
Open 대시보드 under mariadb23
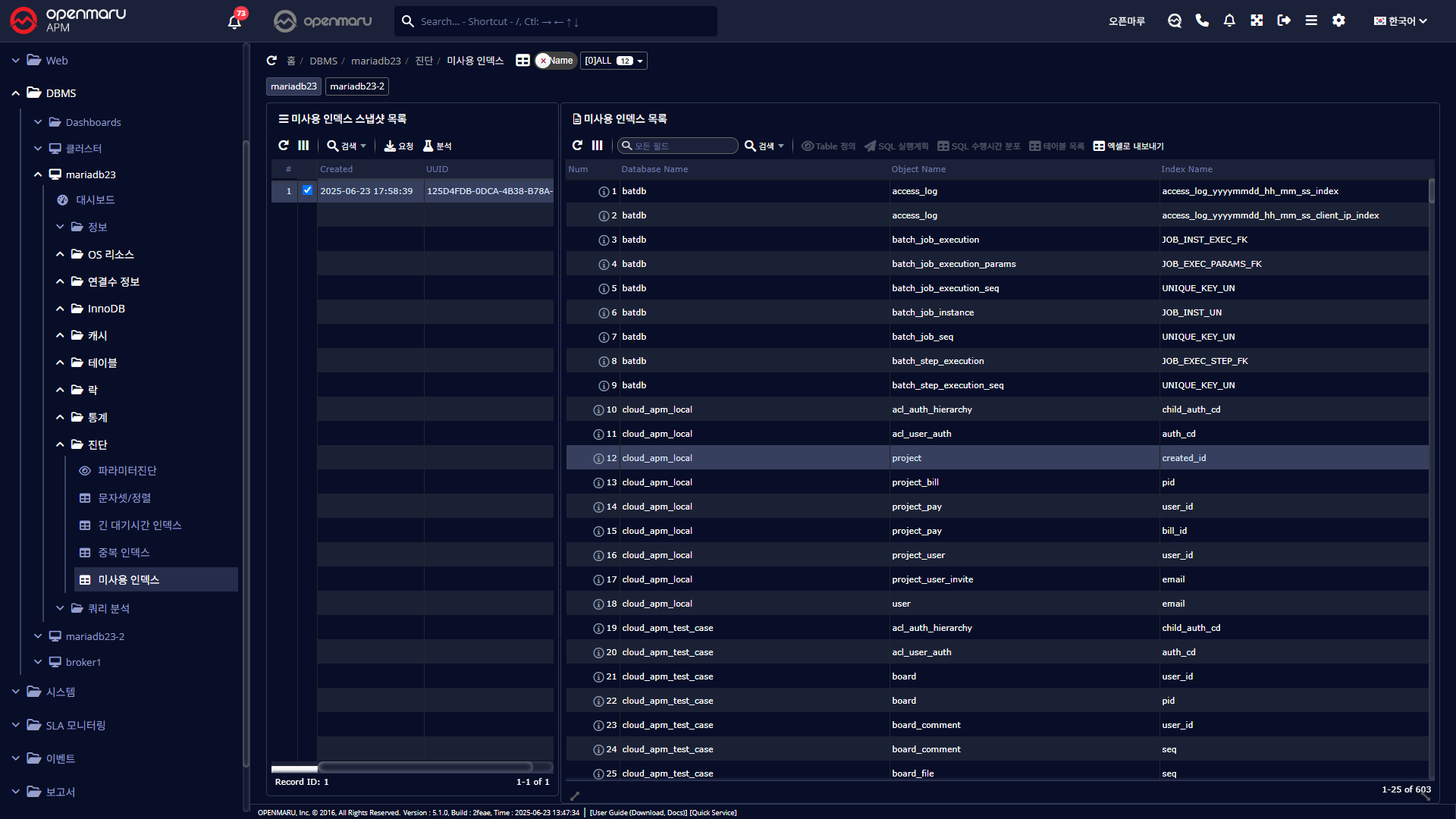(95, 200)
